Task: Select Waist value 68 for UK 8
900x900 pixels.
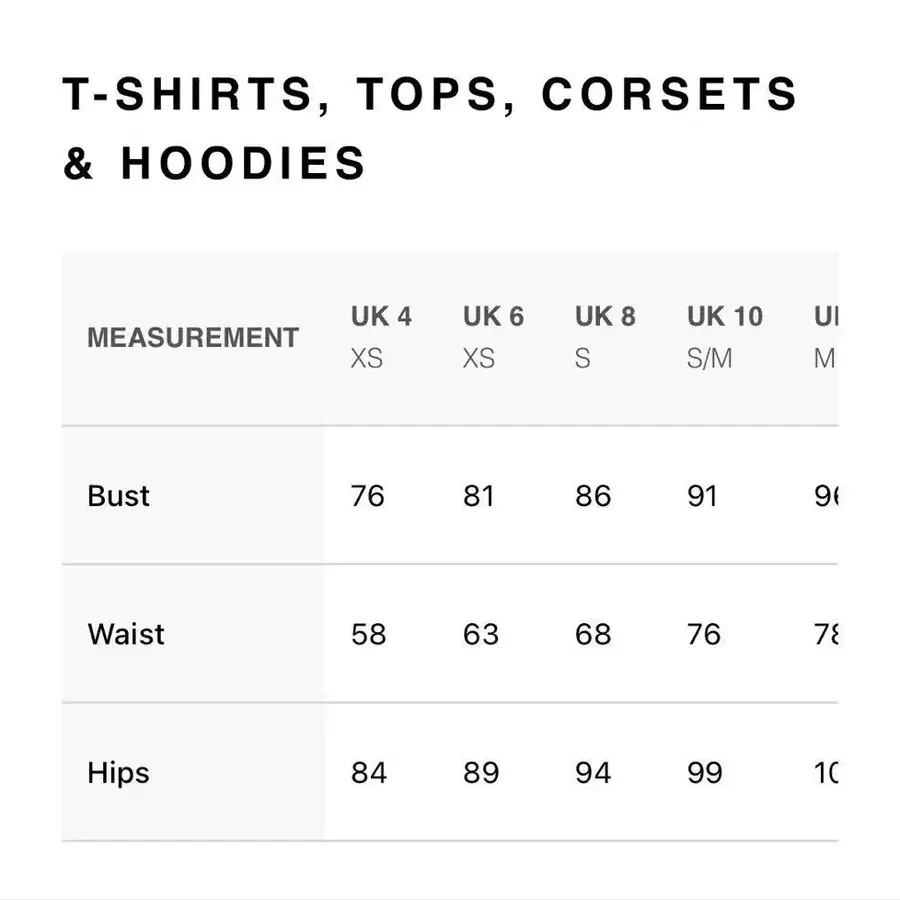Action: pyautogui.click(x=593, y=634)
